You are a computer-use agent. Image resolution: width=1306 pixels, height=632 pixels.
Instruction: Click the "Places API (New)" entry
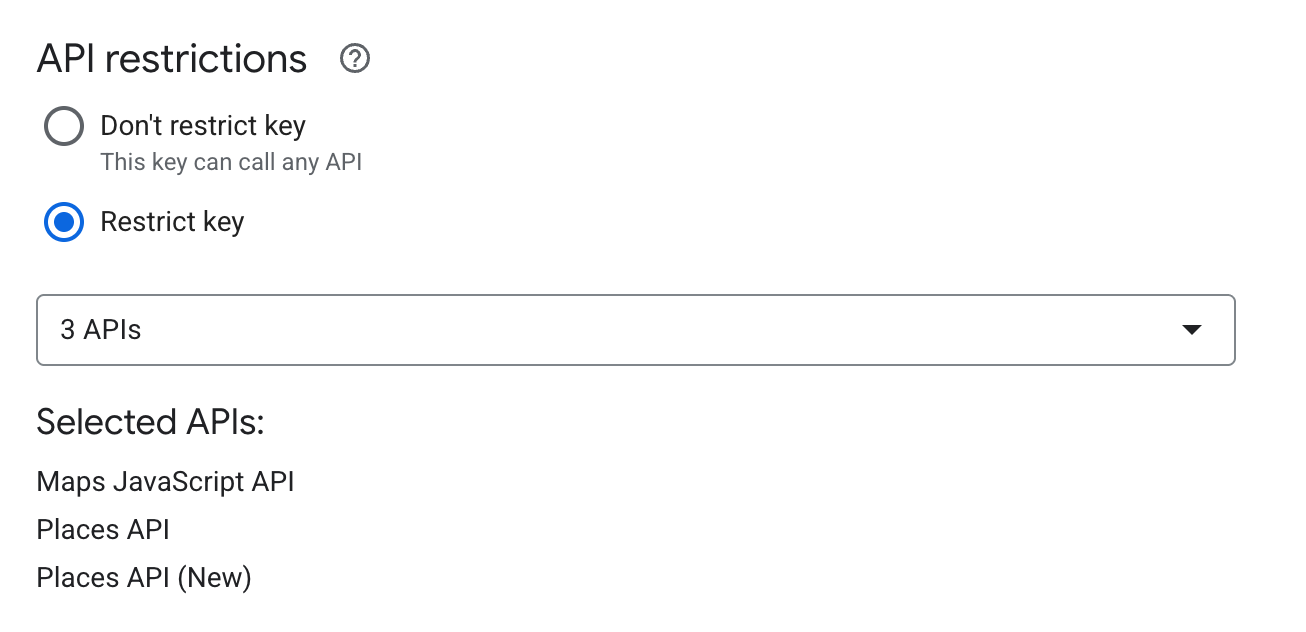[144, 578]
